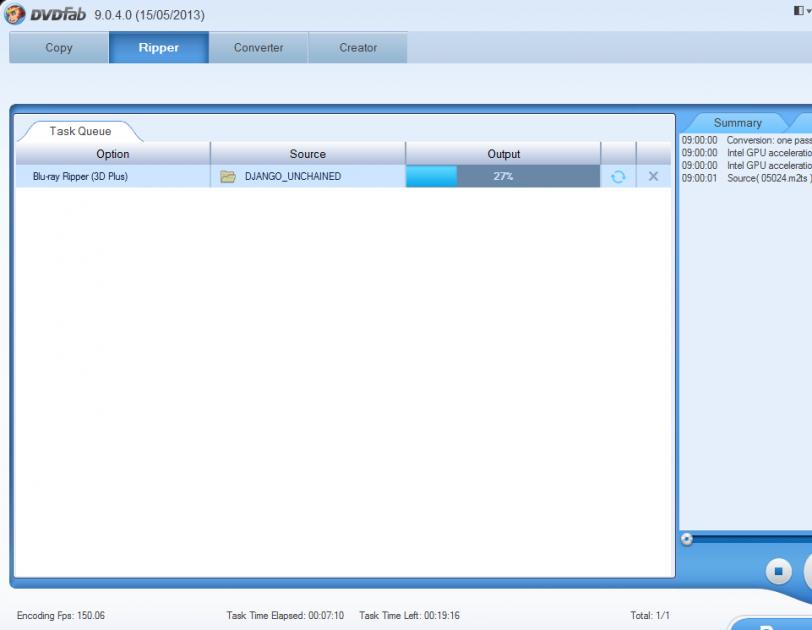Click the Option column header
Image resolution: width=812 pixels, height=630 pixels.
[113, 154]
